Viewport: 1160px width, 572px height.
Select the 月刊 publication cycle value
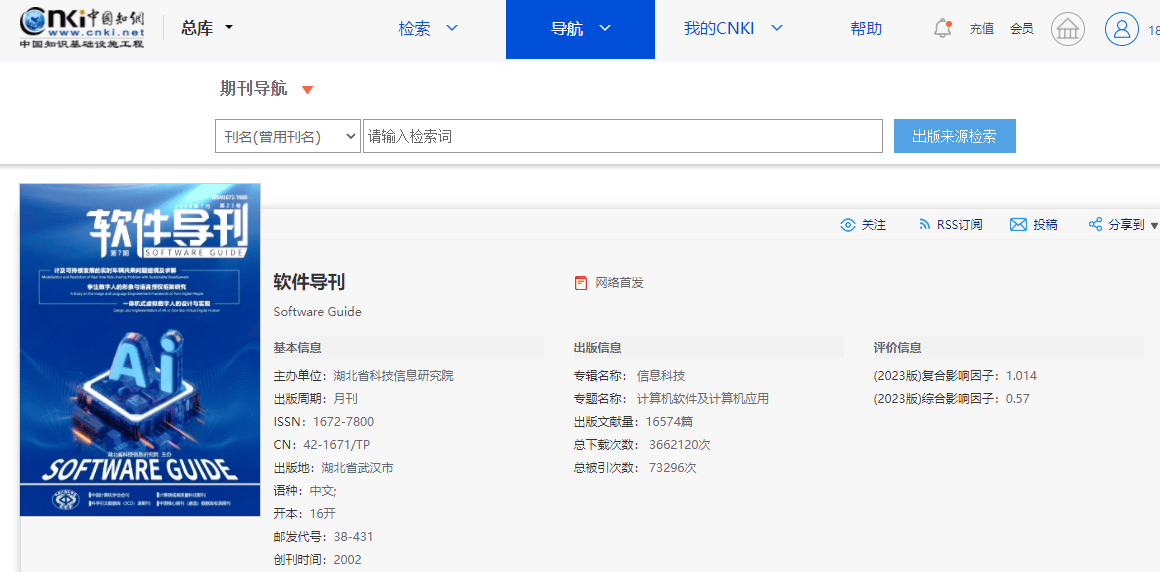pyautogui.click(x=345, y=399)
